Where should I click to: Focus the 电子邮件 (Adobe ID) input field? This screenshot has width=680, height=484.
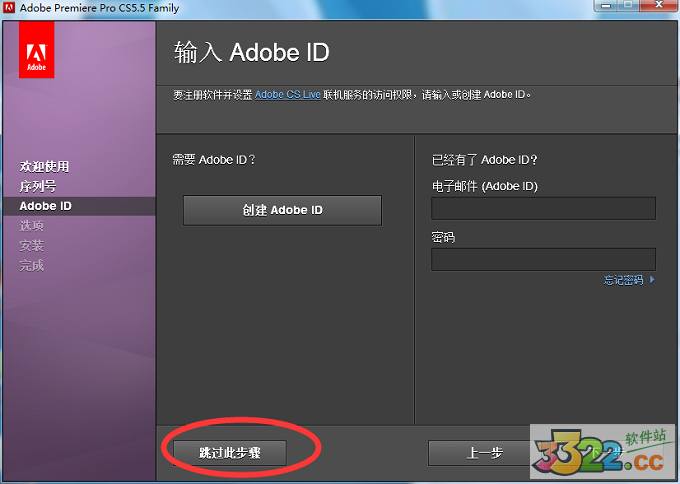click(x=543, y=209)
